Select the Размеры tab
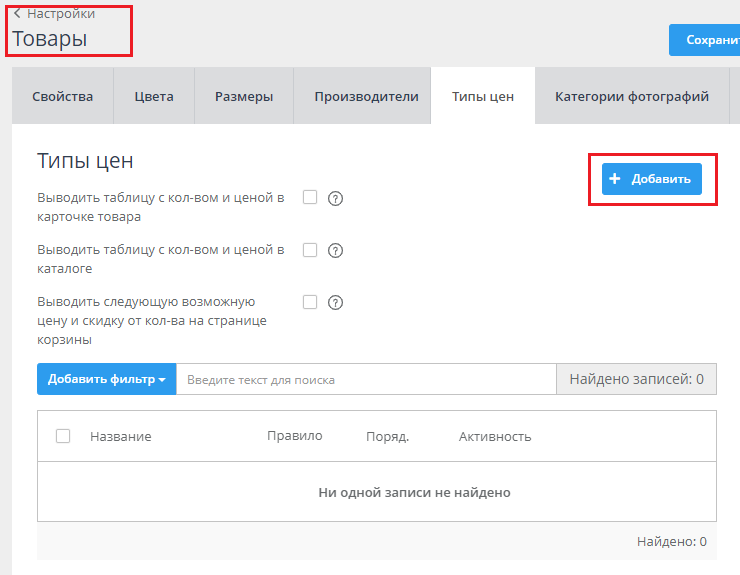Image resolution: width=740 pixels, height=575 pixels. tap(244, 97)
